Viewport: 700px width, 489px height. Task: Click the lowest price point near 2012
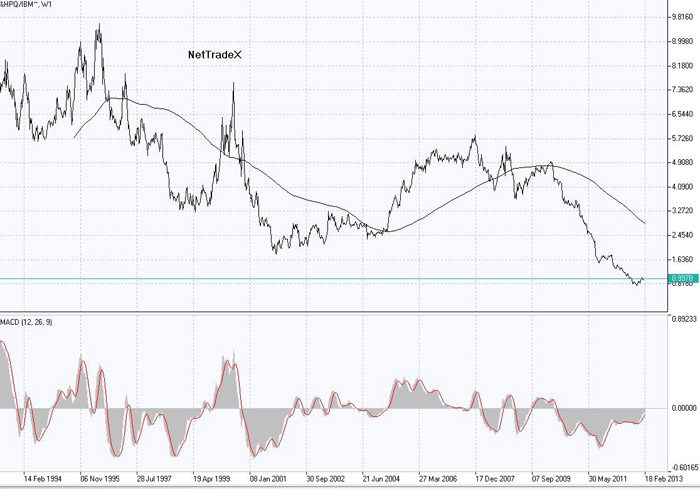click(636, 287)
